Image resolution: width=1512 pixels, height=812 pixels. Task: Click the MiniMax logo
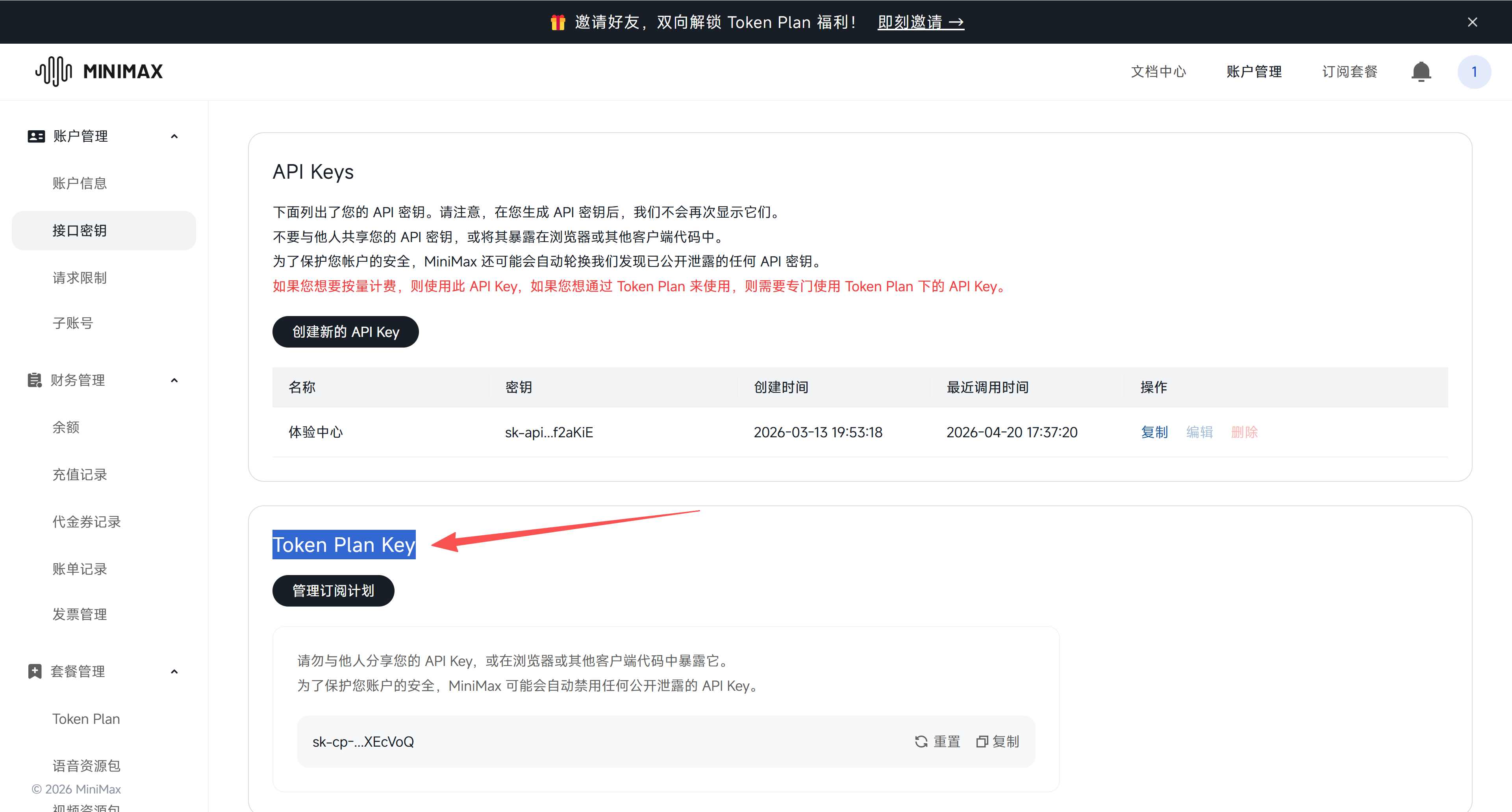98,72
